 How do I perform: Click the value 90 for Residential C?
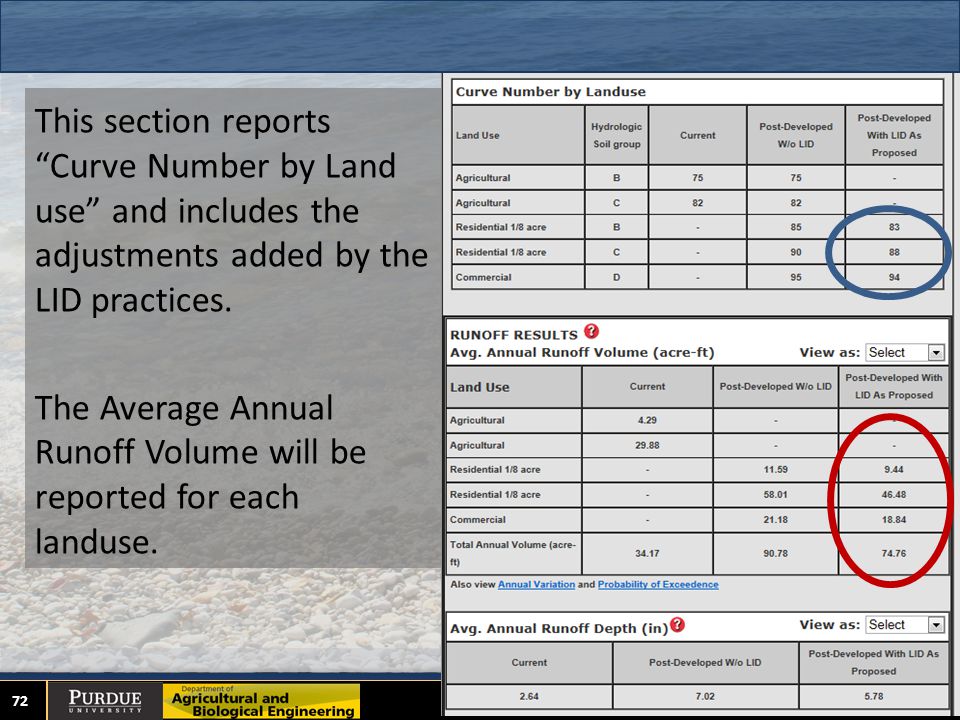coord(796,252)
